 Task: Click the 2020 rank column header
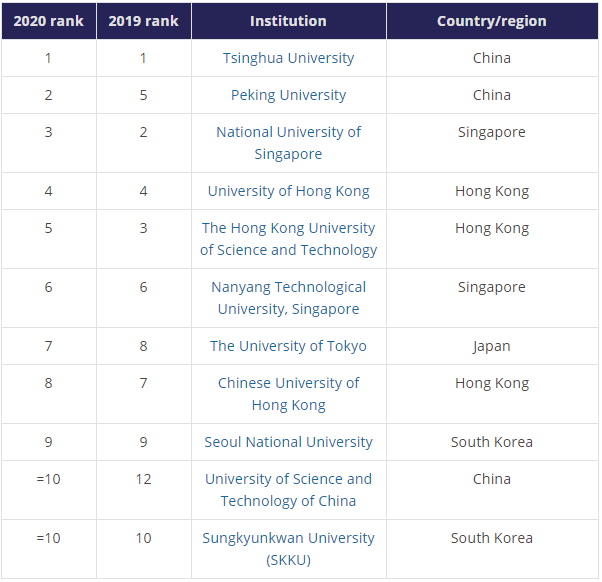click(x=48, y=21)
